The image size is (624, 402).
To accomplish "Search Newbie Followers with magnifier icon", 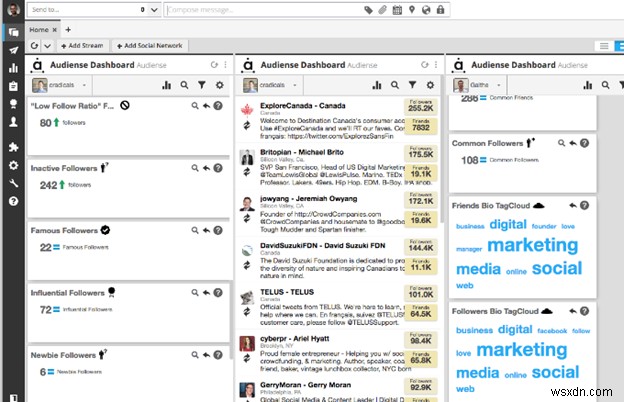I will [x=195, y=355].
